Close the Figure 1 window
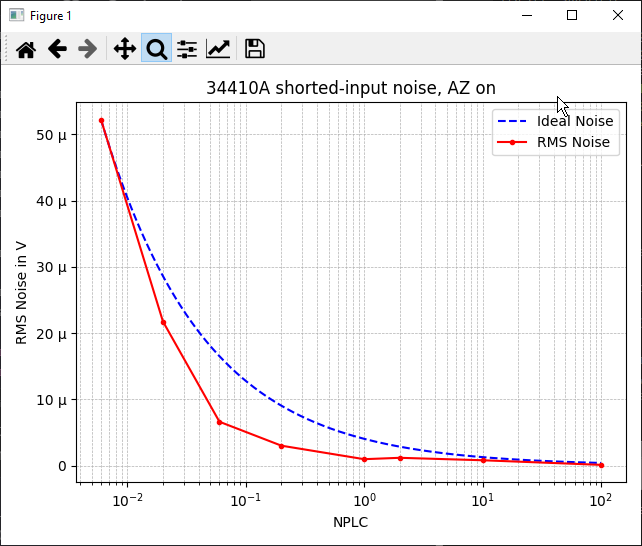Image resolution: width=642 pixels, height=546 pixels. pyautogui.click(x=618, y=16)
